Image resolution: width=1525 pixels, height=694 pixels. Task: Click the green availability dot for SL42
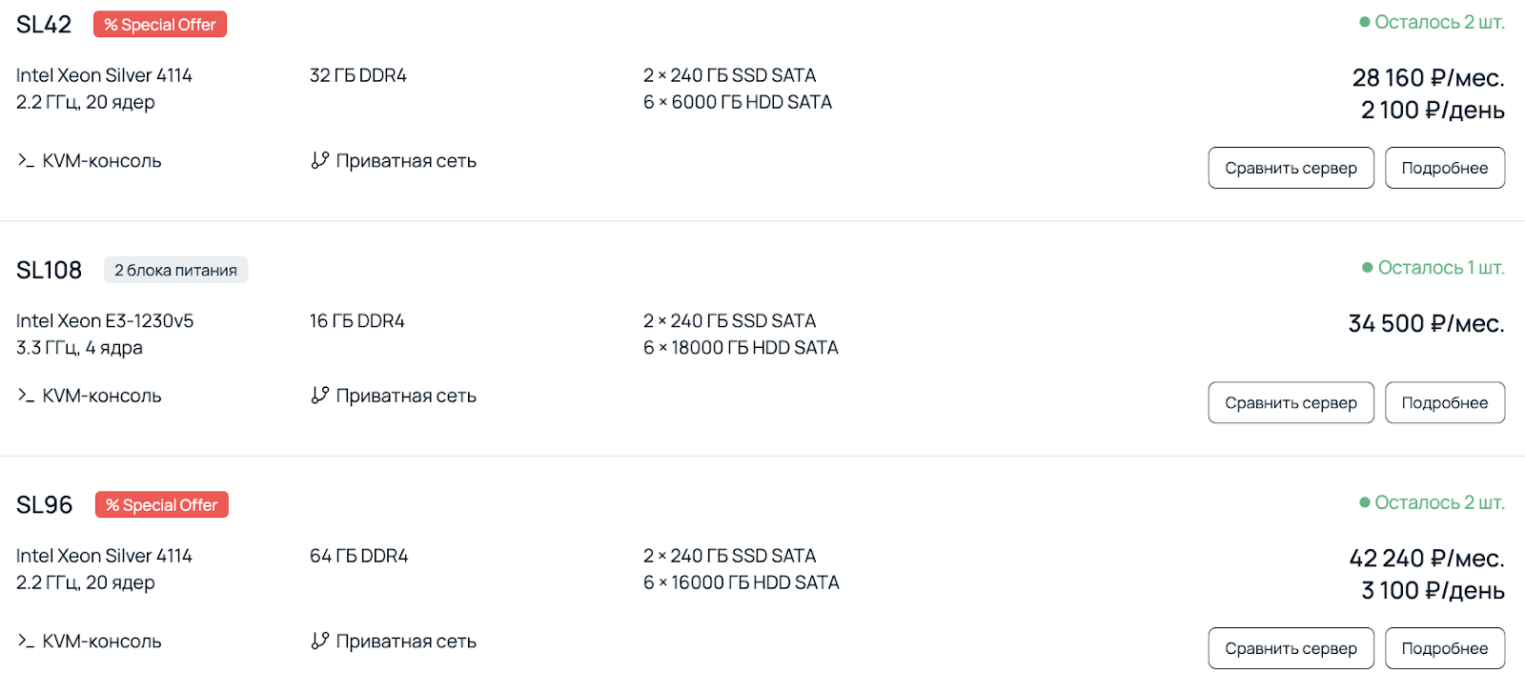[x=1364, y=22]
